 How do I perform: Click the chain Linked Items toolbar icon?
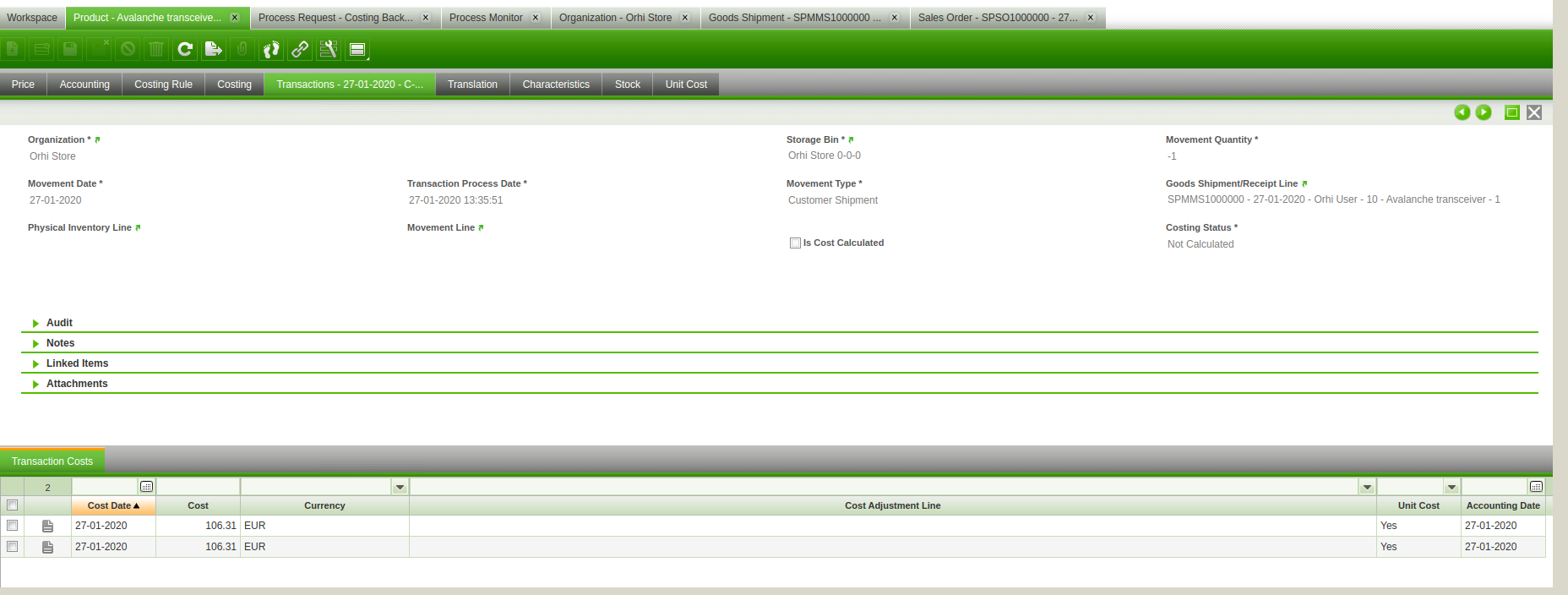tap(300, 49)
